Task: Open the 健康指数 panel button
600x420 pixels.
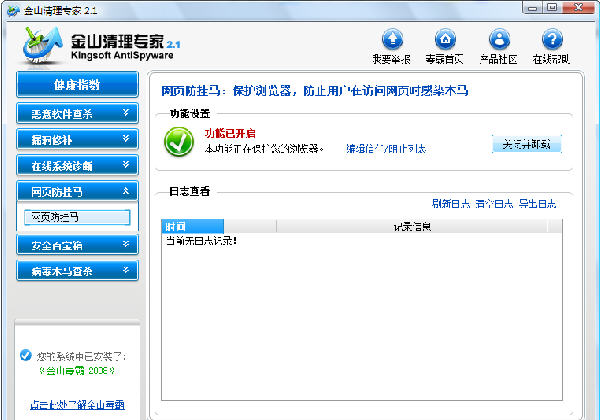Action: 77,85
